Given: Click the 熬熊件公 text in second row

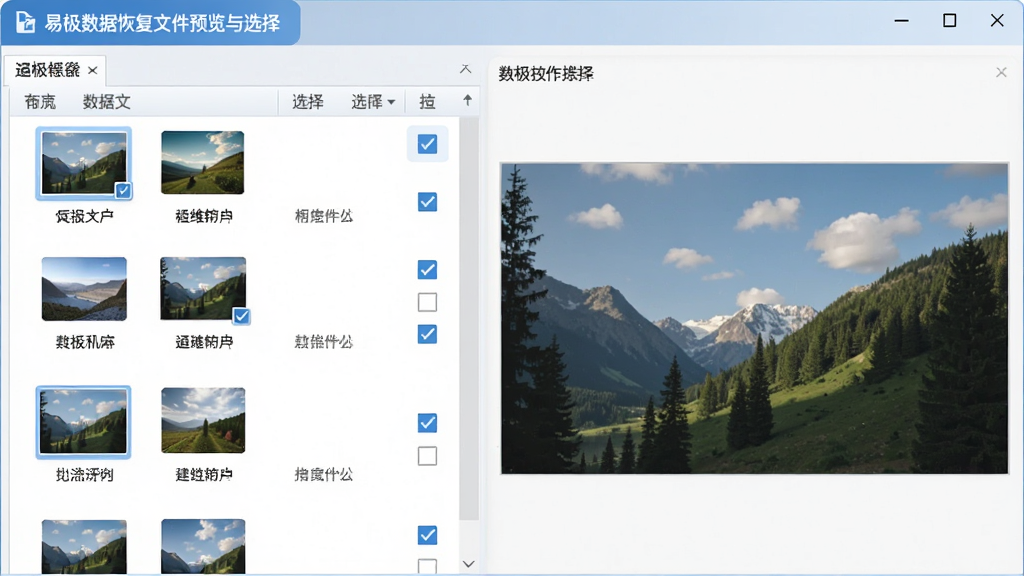Looking at the screenshot, I should 323,342.
